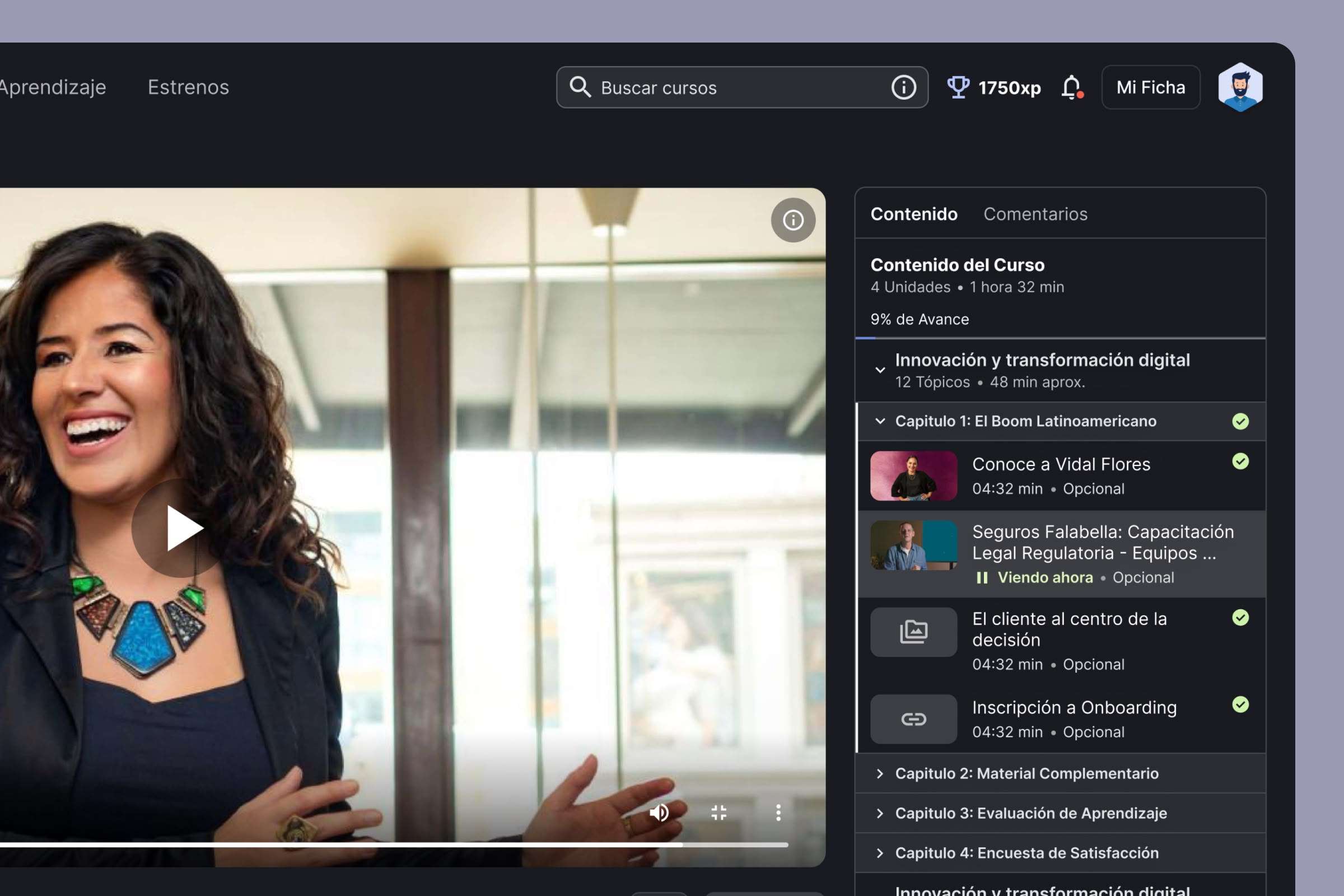Click the info icon on video corner
The image size is (1344, 896).
[x=792, y=220]
